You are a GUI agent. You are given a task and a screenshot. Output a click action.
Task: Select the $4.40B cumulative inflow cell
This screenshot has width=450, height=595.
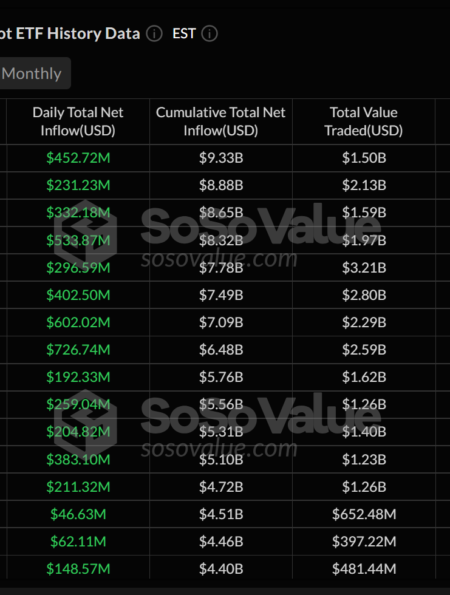(x=221, y=569)
